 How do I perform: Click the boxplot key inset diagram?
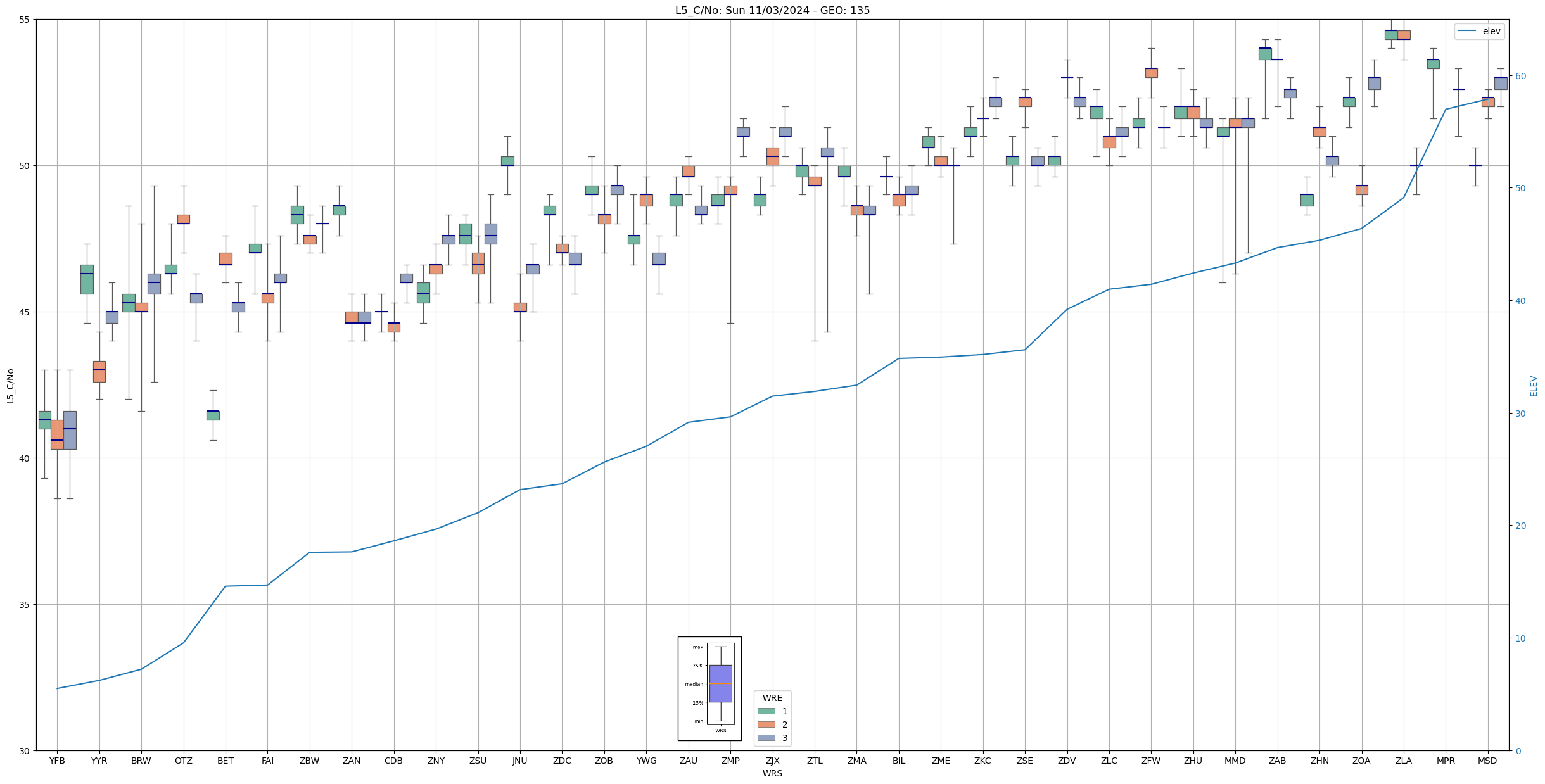coord(709,688)
